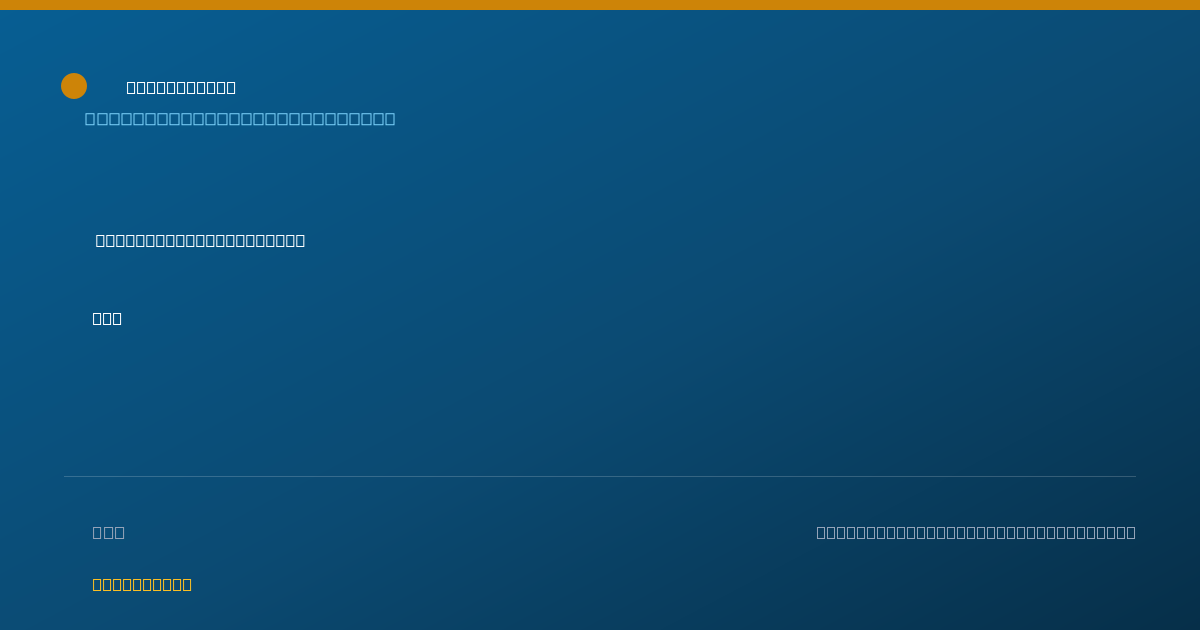This screenshot has height=630, width=1200.
Task: Click the light blue subtitle line
Action: 240,119
